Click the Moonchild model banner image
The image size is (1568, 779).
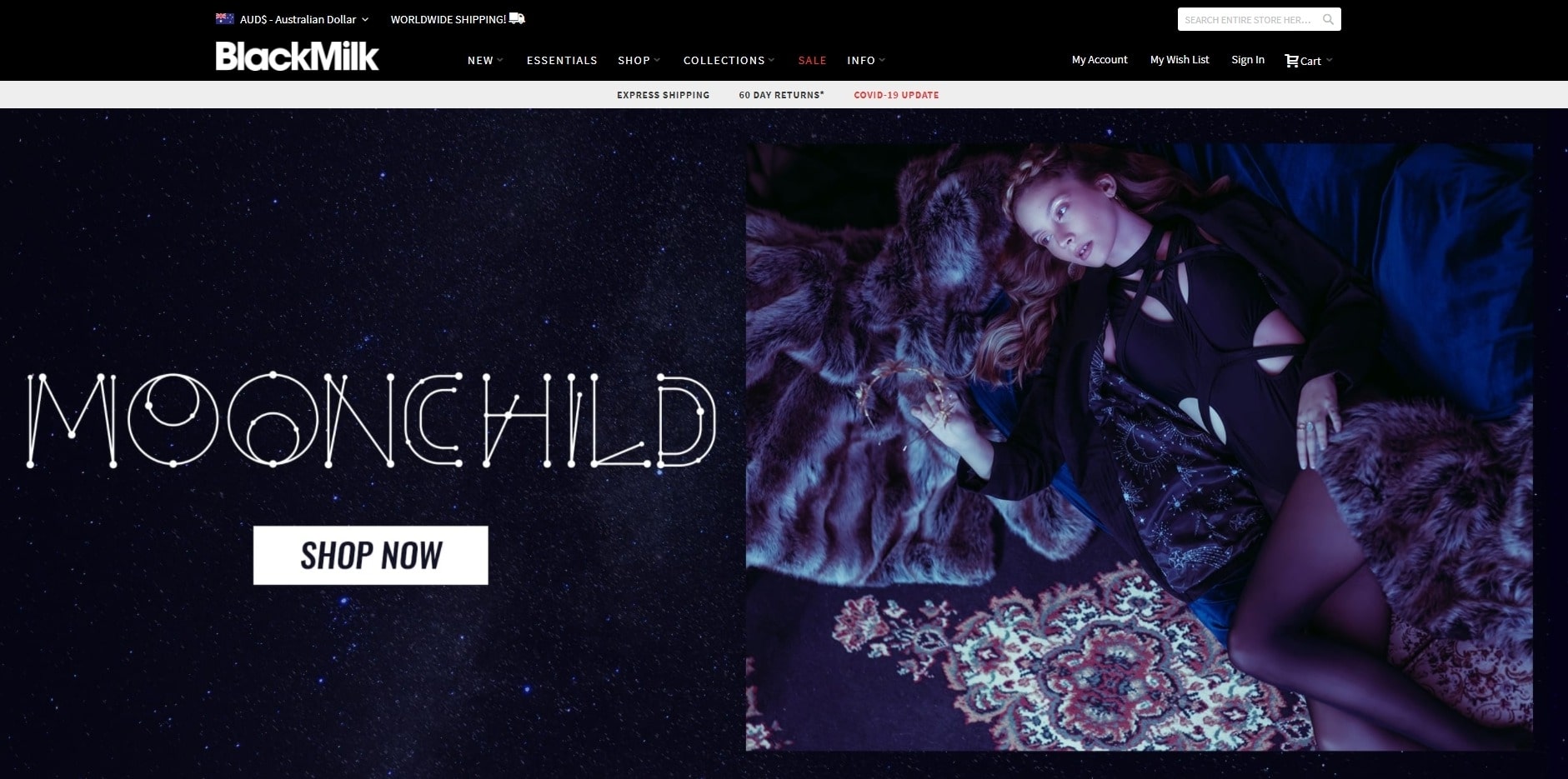1139,447
